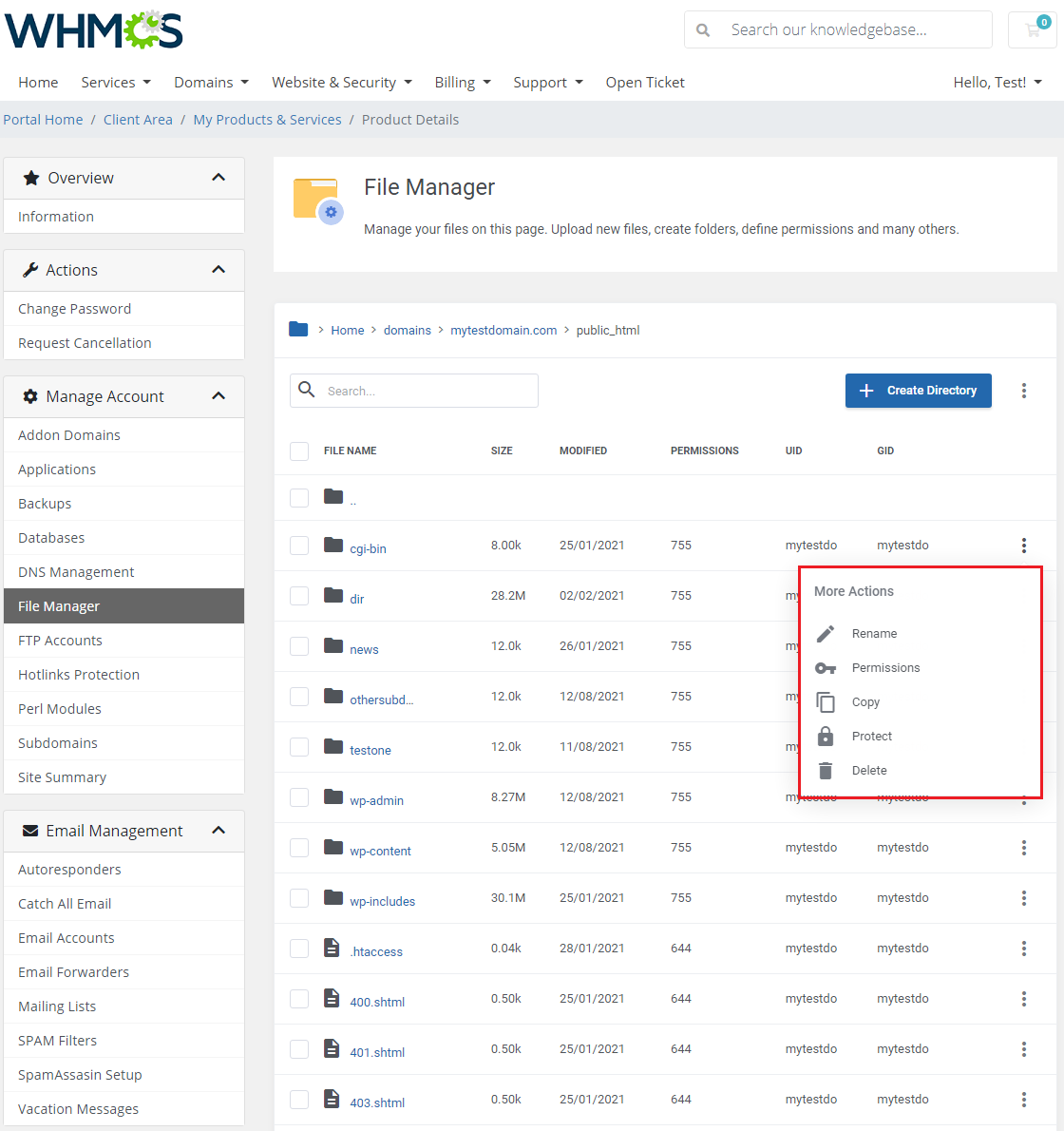Select Rename in More Actions menu
Viewport: 1064px width, 1131px height.
click(x=874, y=633)
